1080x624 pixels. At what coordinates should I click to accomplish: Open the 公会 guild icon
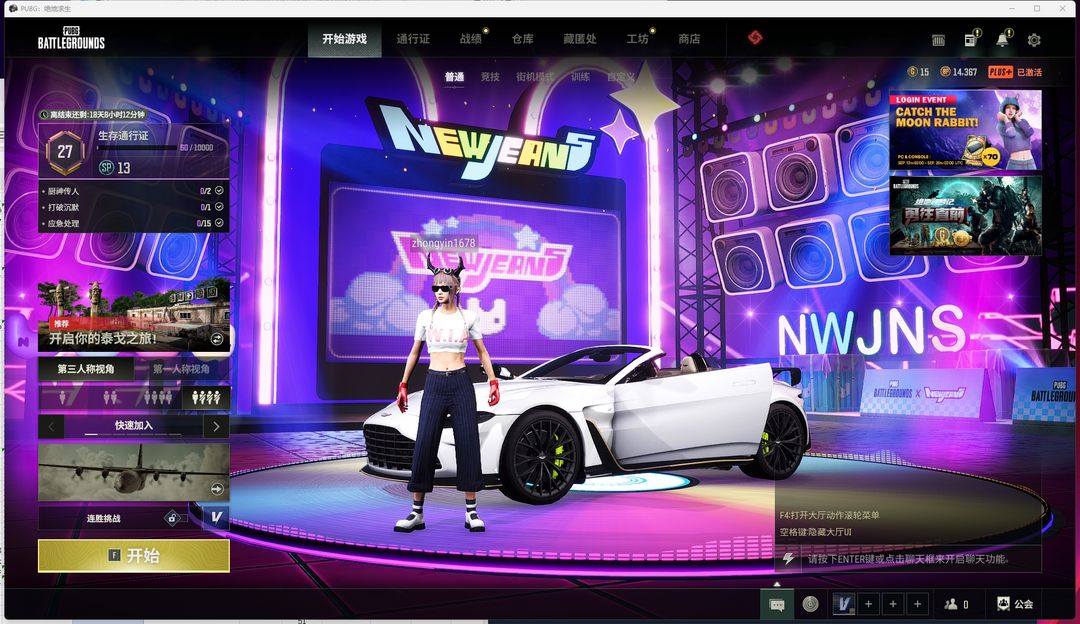[x=1014, y=604]
